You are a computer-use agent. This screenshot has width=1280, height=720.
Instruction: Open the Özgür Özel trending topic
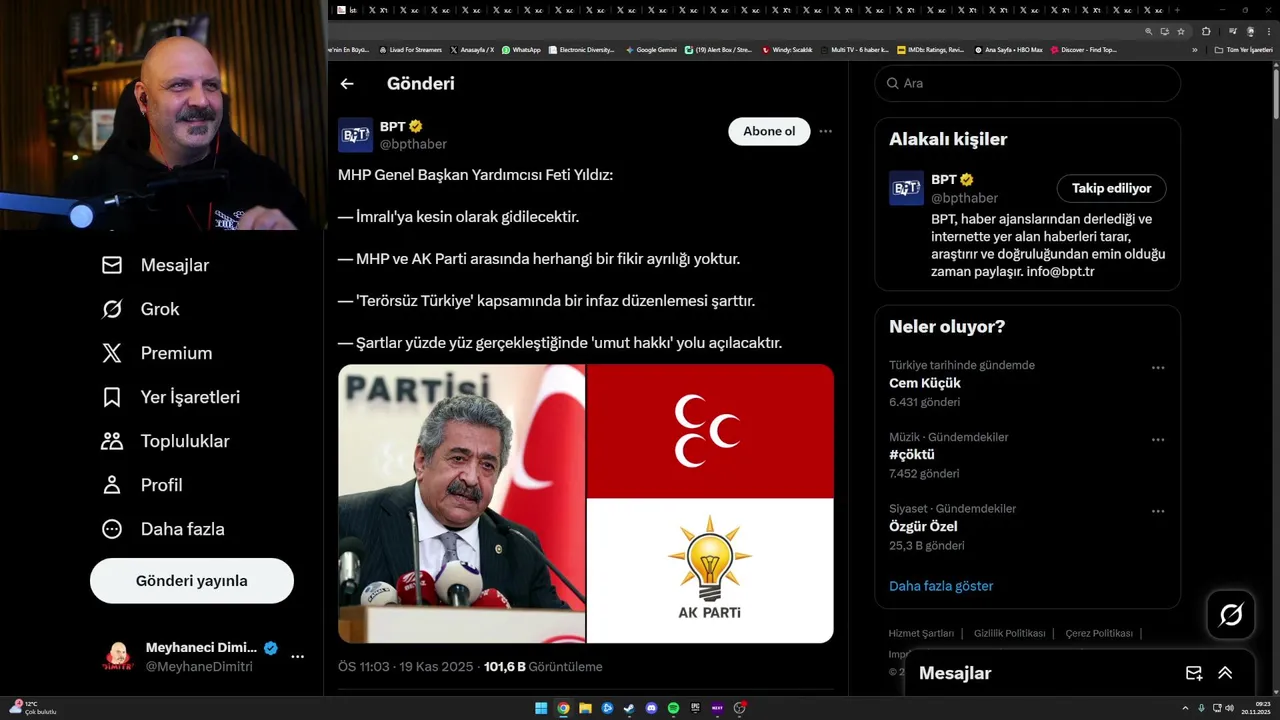923,526
